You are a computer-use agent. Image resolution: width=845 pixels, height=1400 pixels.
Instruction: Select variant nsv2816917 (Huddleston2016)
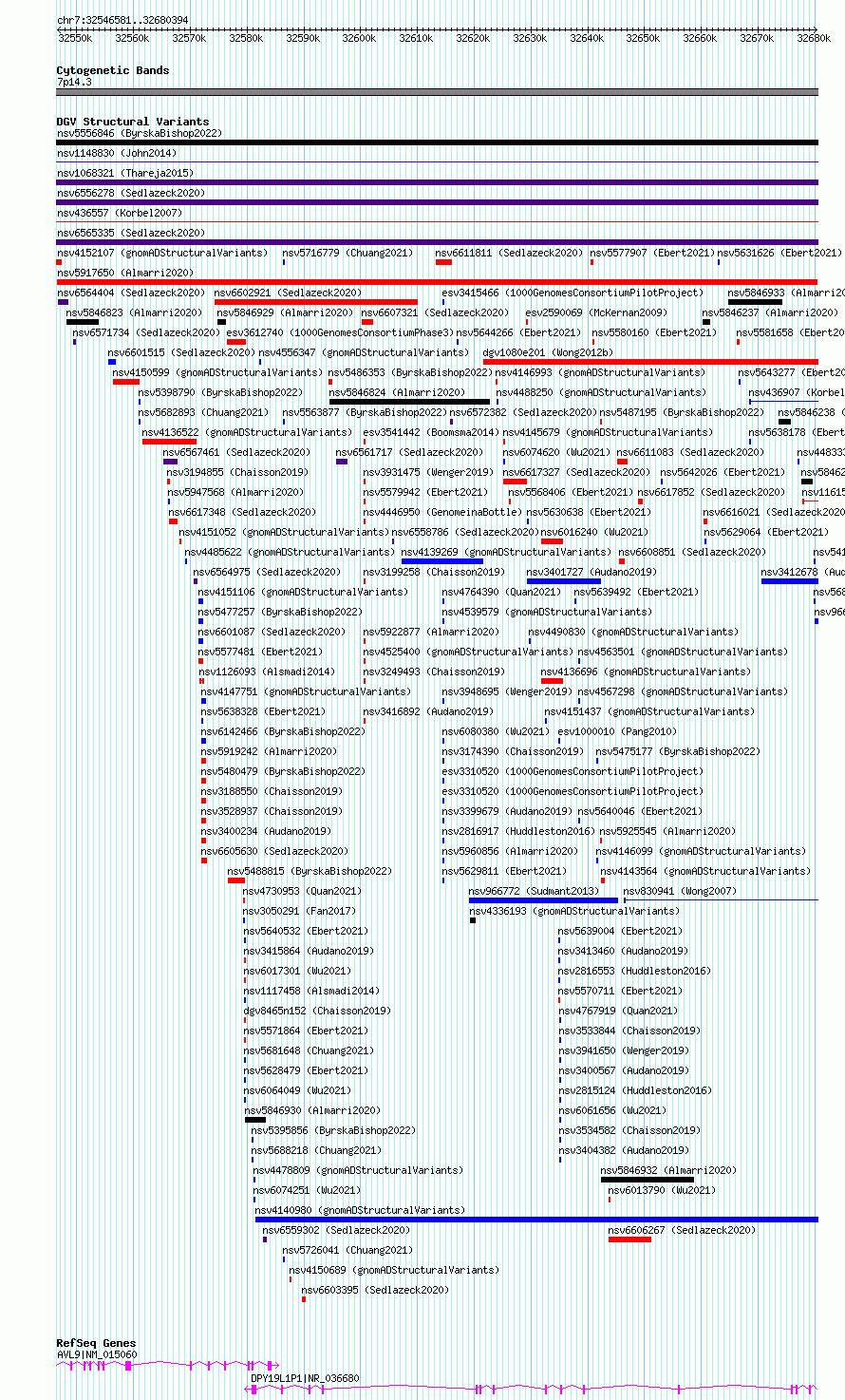(518, 831)
